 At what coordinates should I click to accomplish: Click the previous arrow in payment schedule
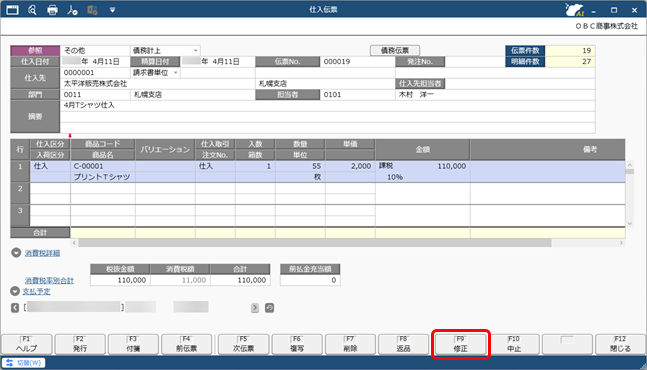point(15,308)
